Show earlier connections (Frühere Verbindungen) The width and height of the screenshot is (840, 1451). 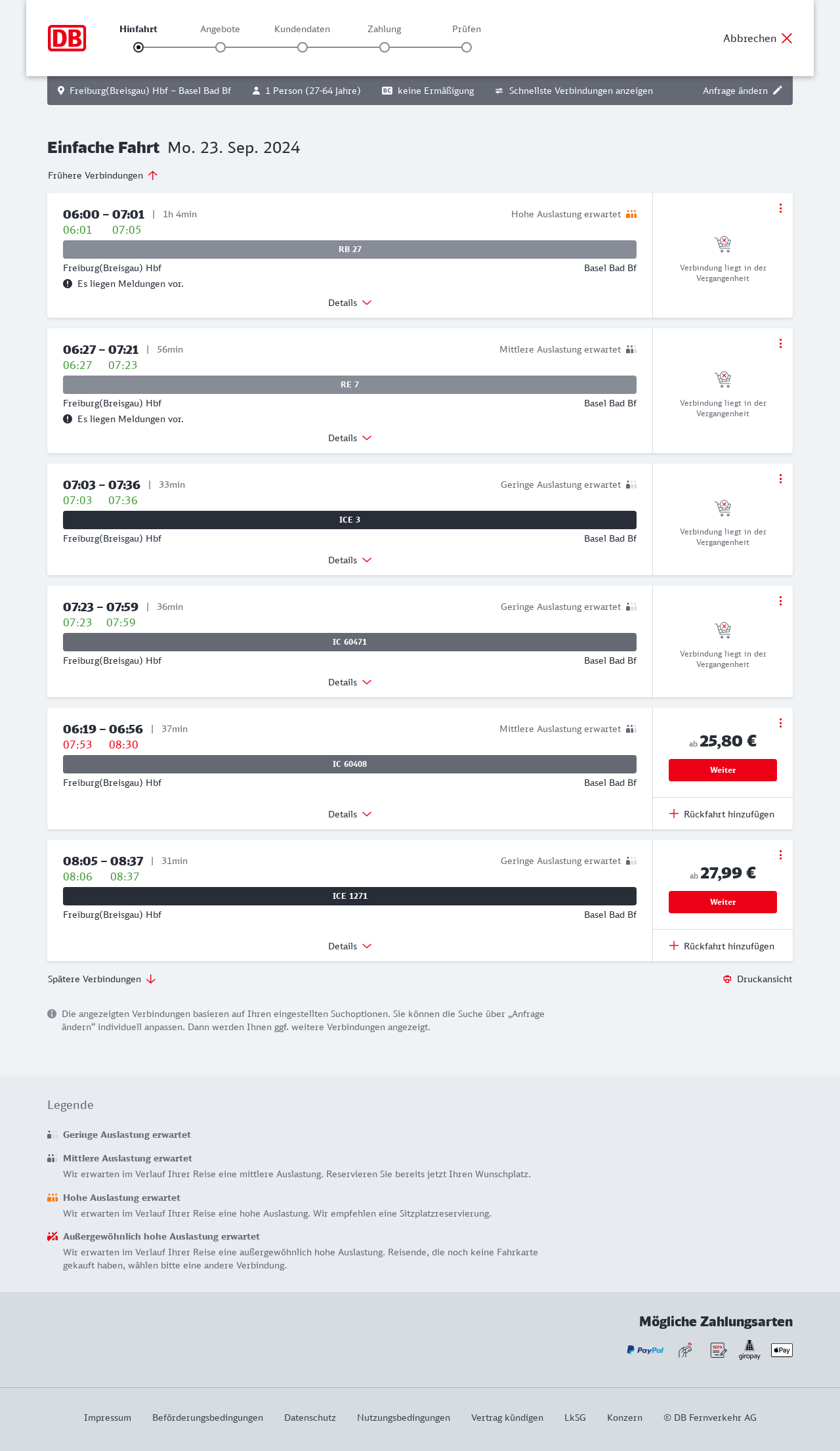pyautogui.click(x=103, y=175)
